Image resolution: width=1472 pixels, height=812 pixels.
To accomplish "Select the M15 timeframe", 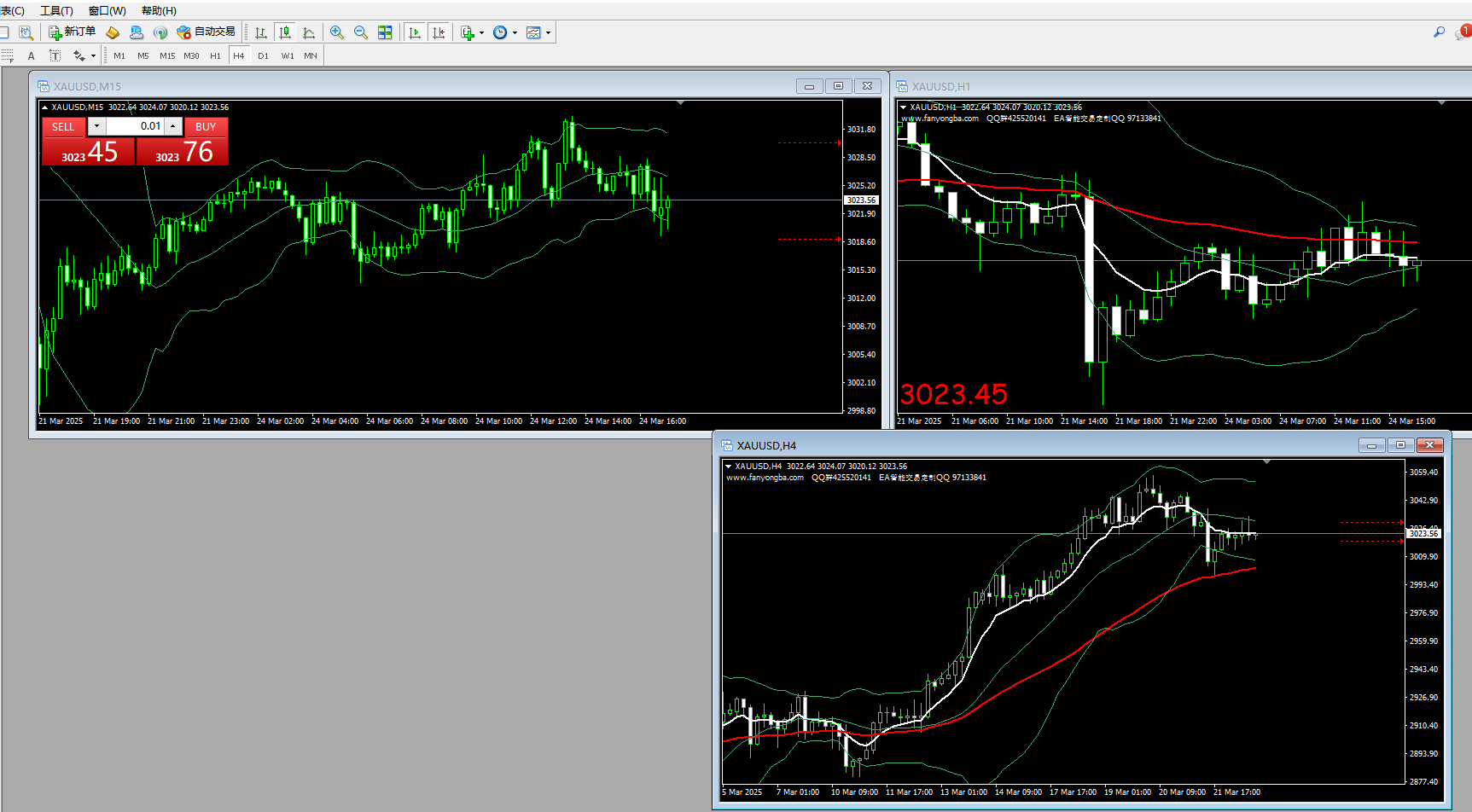I will pos(167,55).
